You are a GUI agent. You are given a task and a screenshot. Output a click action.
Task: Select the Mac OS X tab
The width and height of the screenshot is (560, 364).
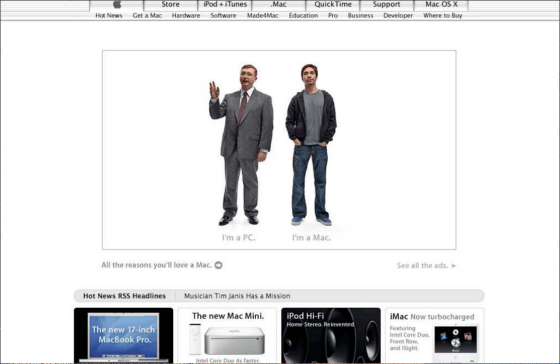[441, 5]
